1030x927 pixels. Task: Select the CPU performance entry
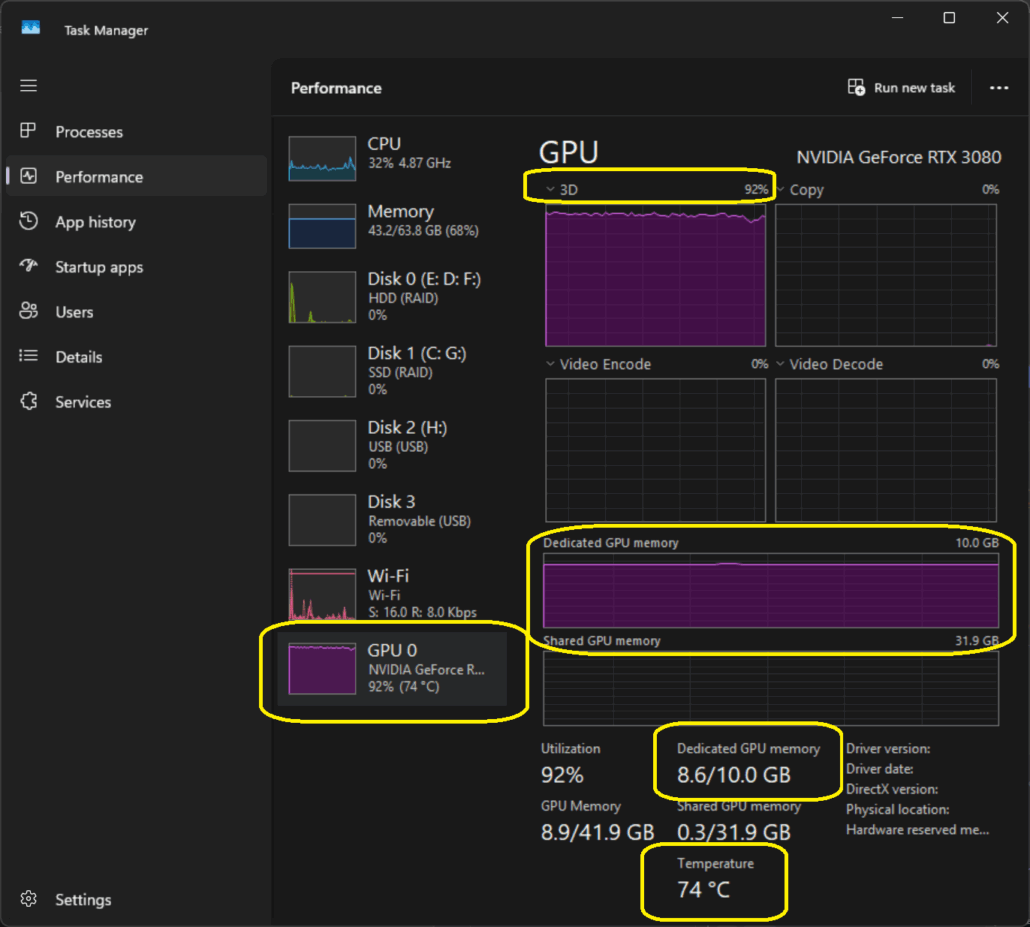tap(392, 158)
